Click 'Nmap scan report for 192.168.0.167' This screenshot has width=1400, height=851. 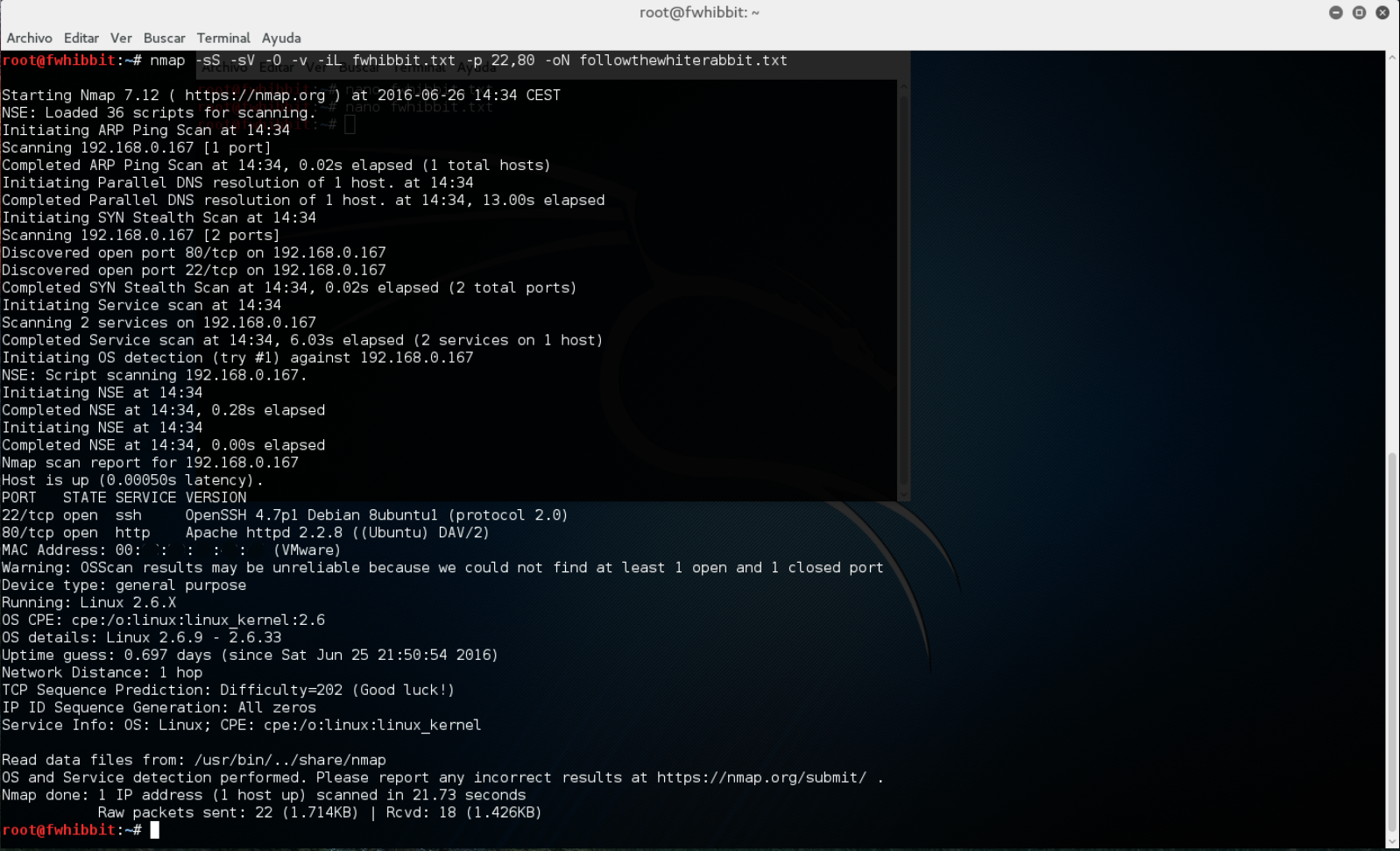(x=150, y=463)
